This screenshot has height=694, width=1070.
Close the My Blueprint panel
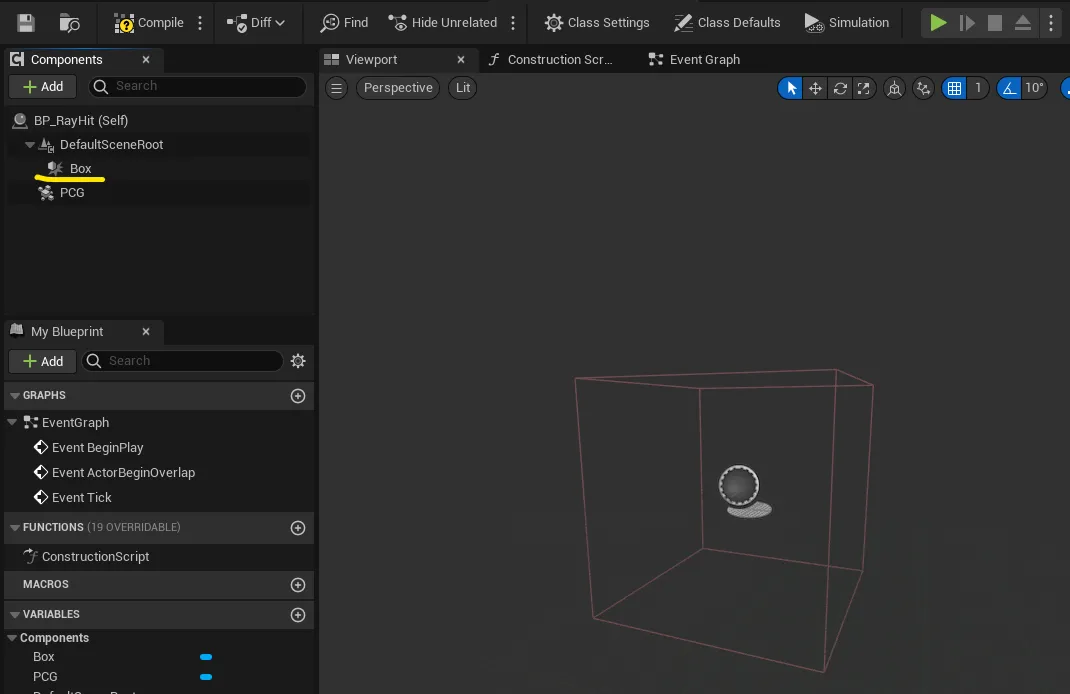click(x=145, y=332)
